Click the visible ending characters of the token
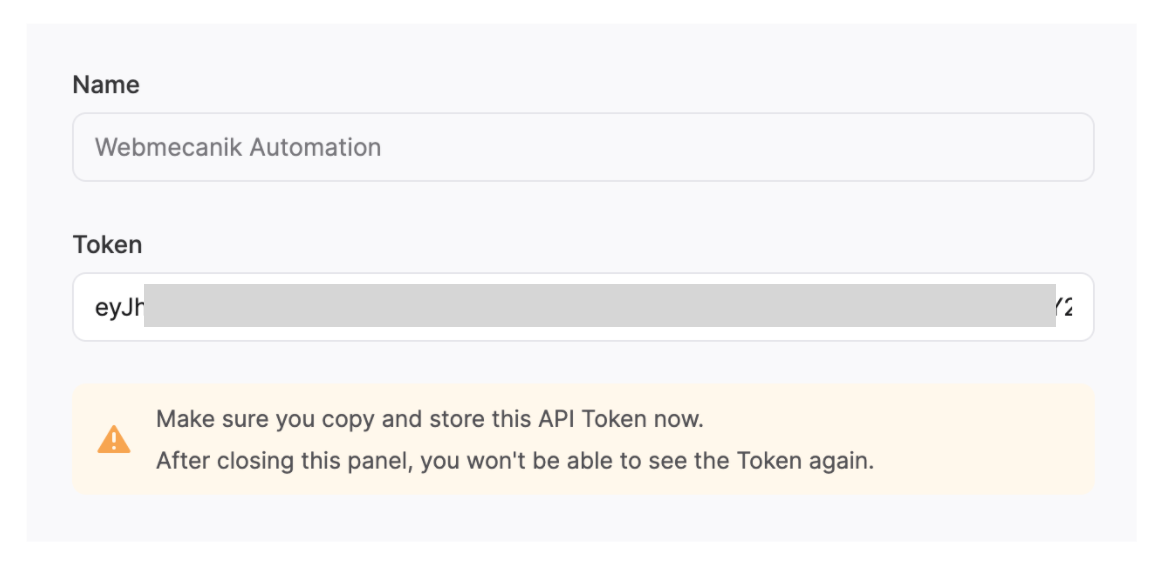1168x566 pixels. pyautogui.click(x=1064, y=307)
